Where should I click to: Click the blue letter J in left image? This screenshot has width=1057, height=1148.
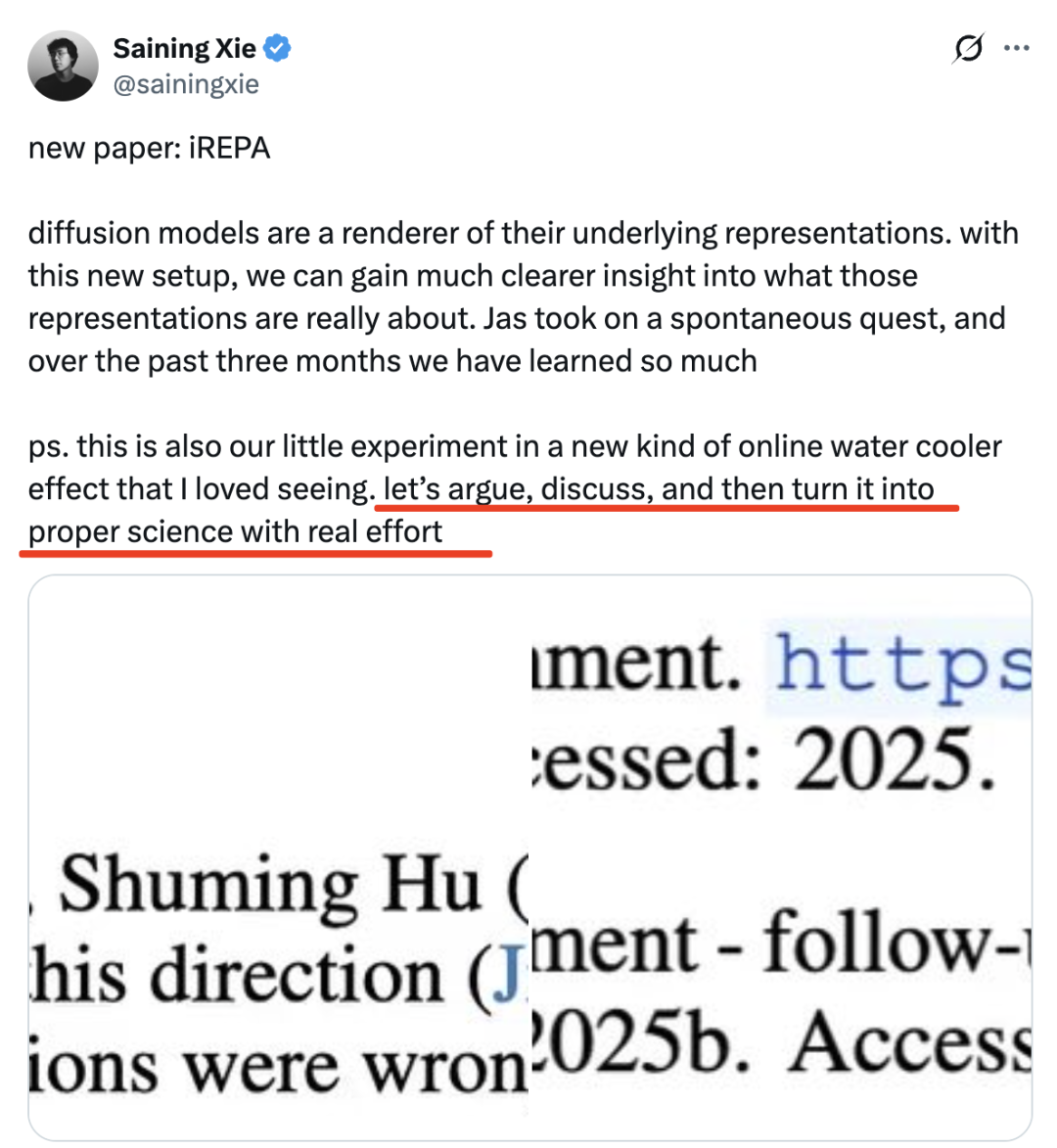(507, 979)
